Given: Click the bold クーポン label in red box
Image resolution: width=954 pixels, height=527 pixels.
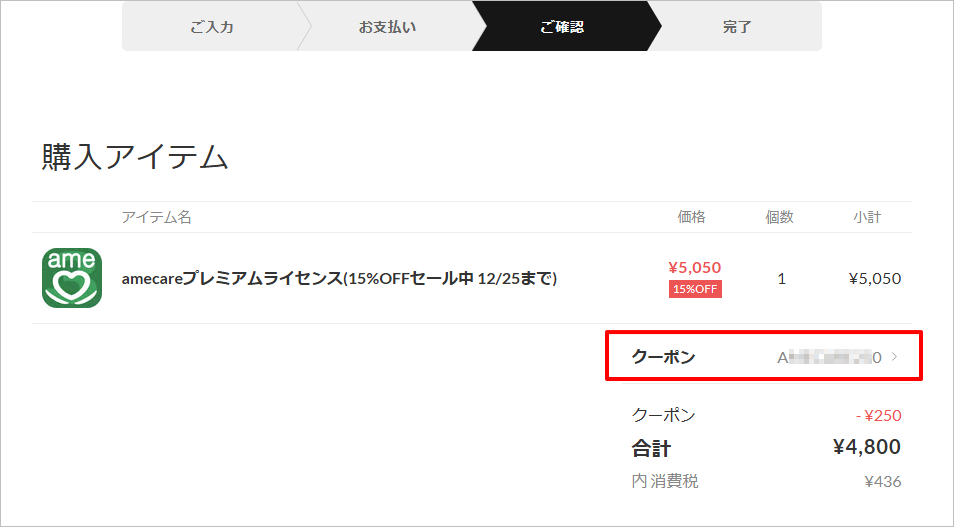Looking at the screenshot, I should click(663, 357).
